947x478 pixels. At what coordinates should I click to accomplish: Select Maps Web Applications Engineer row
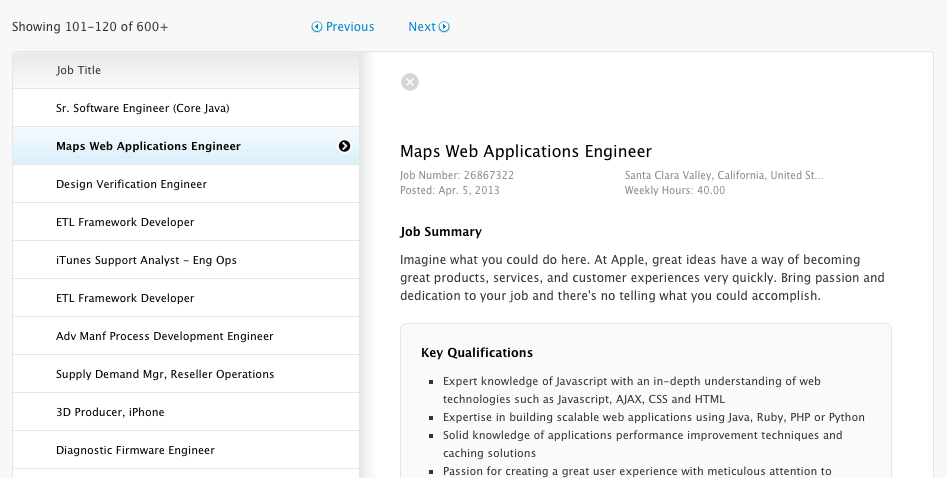point(148,146)
